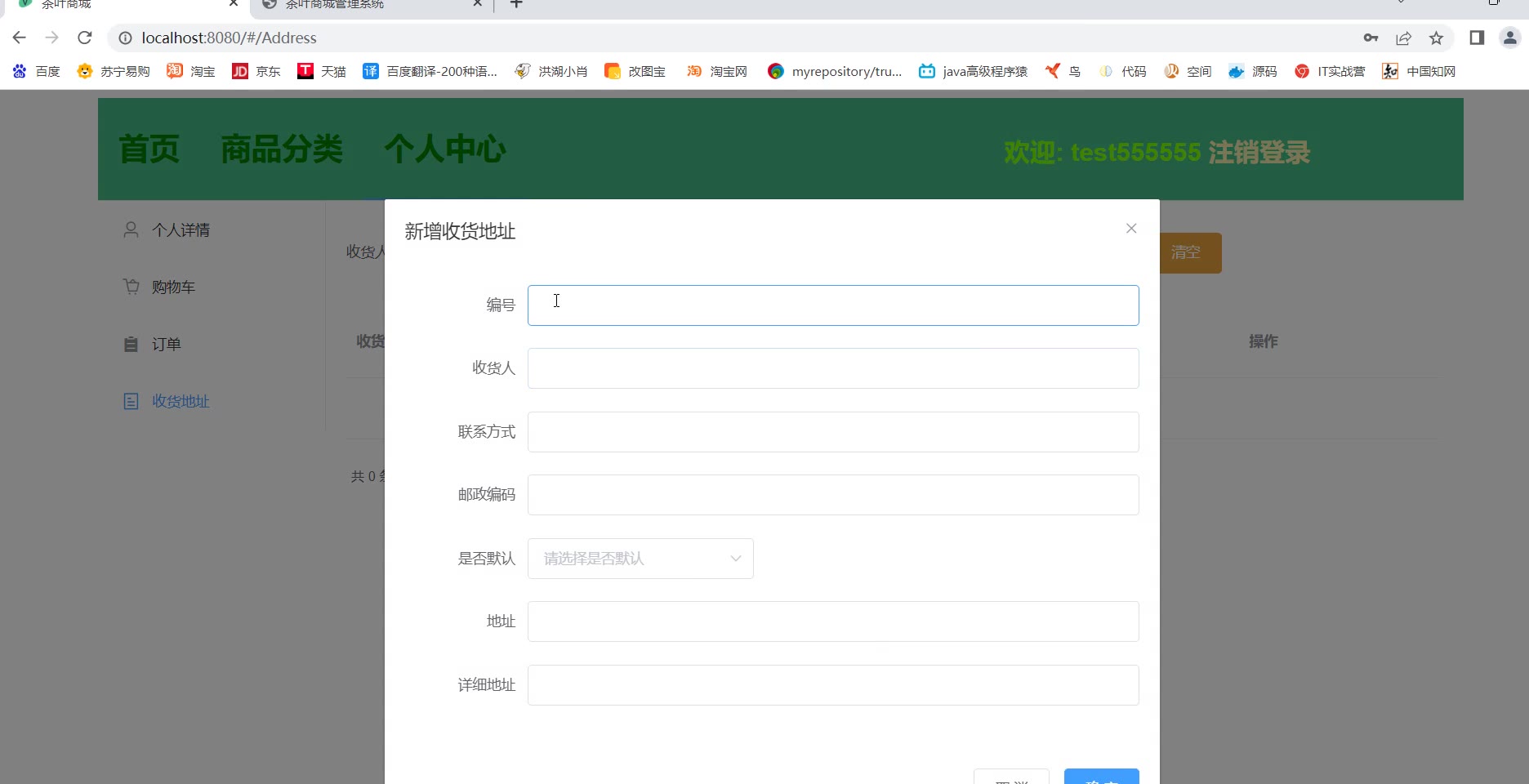Open the IT实战营 bookmark

(1330, 72)
